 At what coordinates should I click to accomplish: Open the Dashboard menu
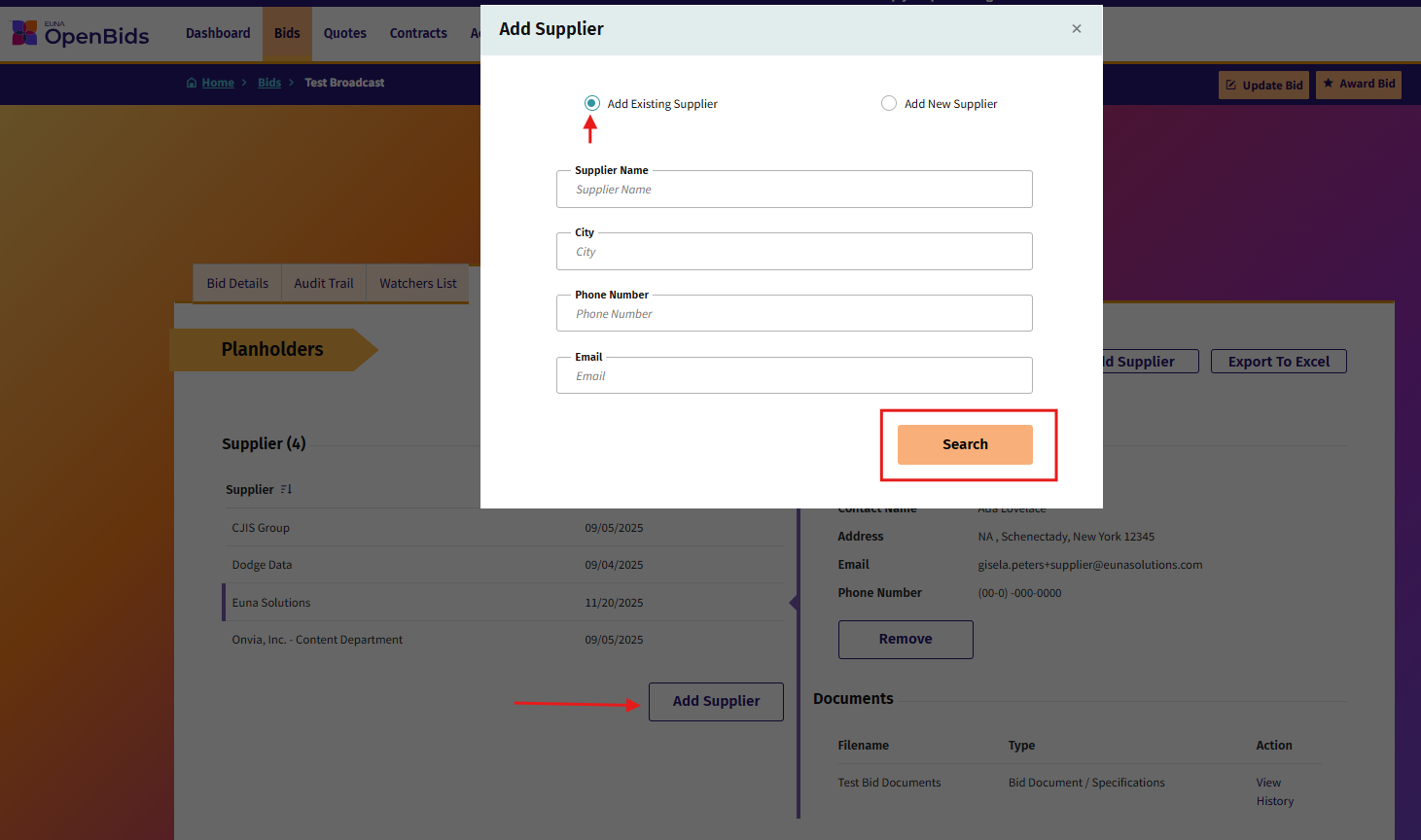pos(218,33)
